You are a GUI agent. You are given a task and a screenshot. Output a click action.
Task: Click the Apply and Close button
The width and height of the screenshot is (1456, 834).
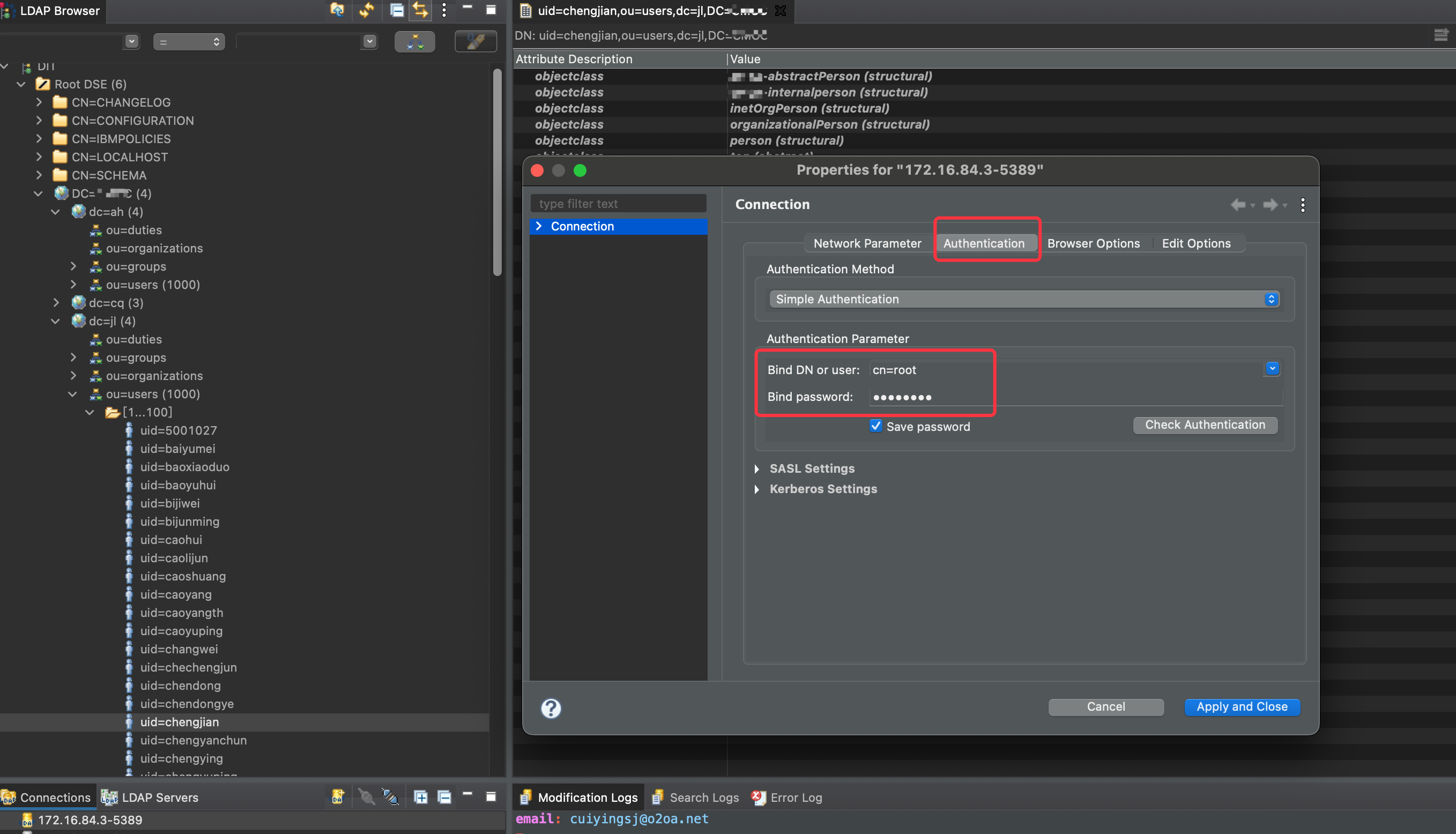[1241, 706]
